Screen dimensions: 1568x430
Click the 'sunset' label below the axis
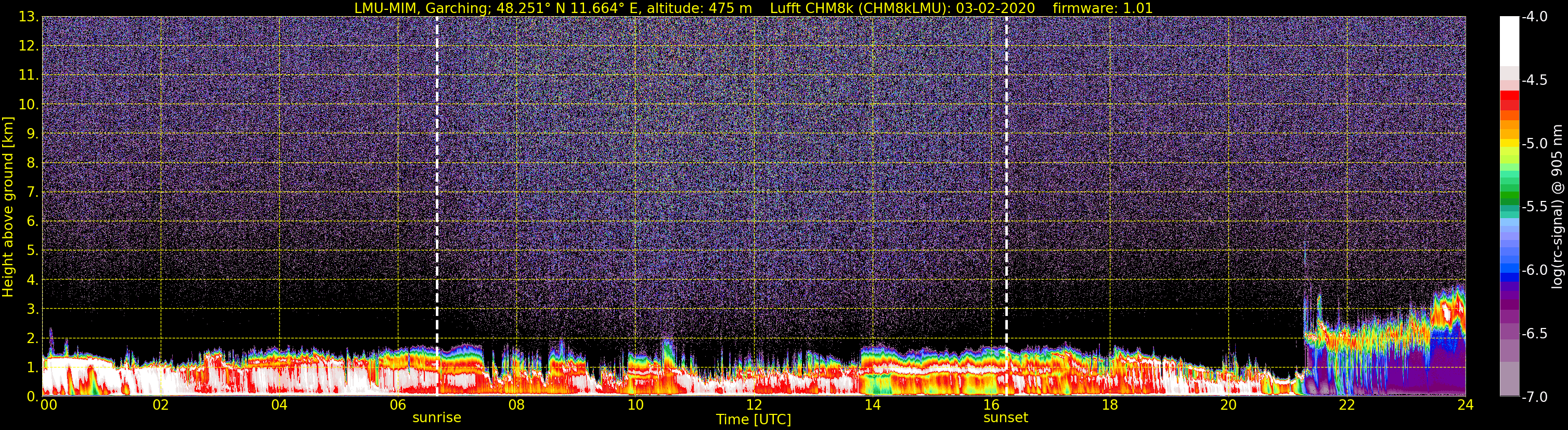(1006, 418)
